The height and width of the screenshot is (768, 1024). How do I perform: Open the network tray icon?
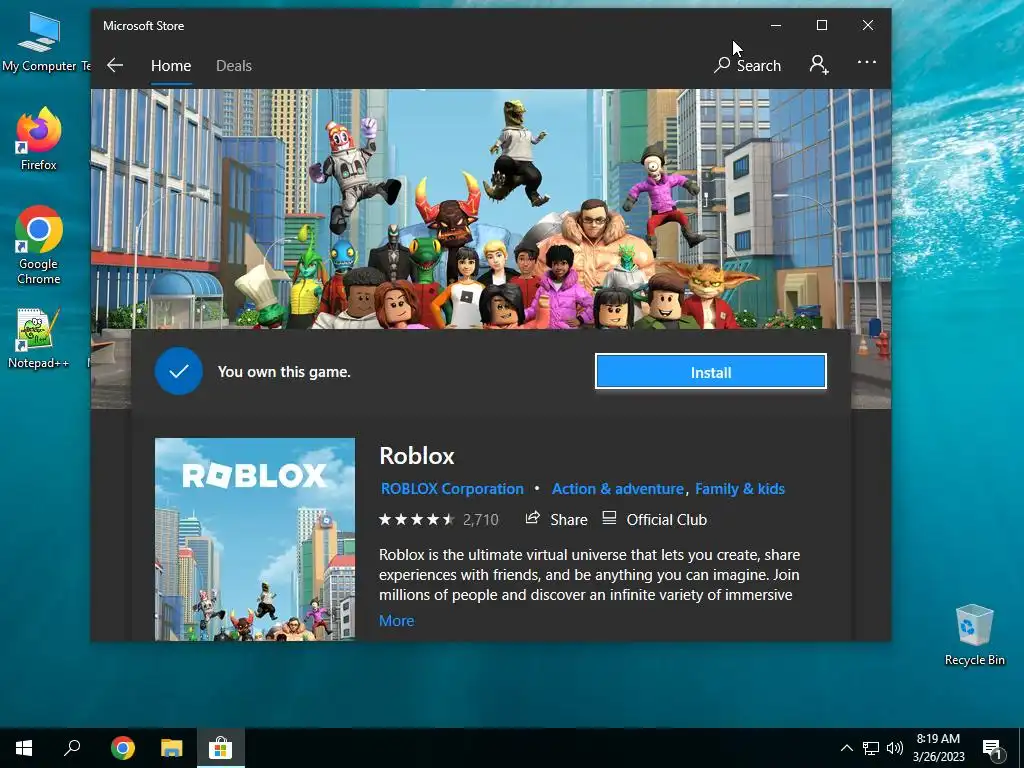[871, 748]
